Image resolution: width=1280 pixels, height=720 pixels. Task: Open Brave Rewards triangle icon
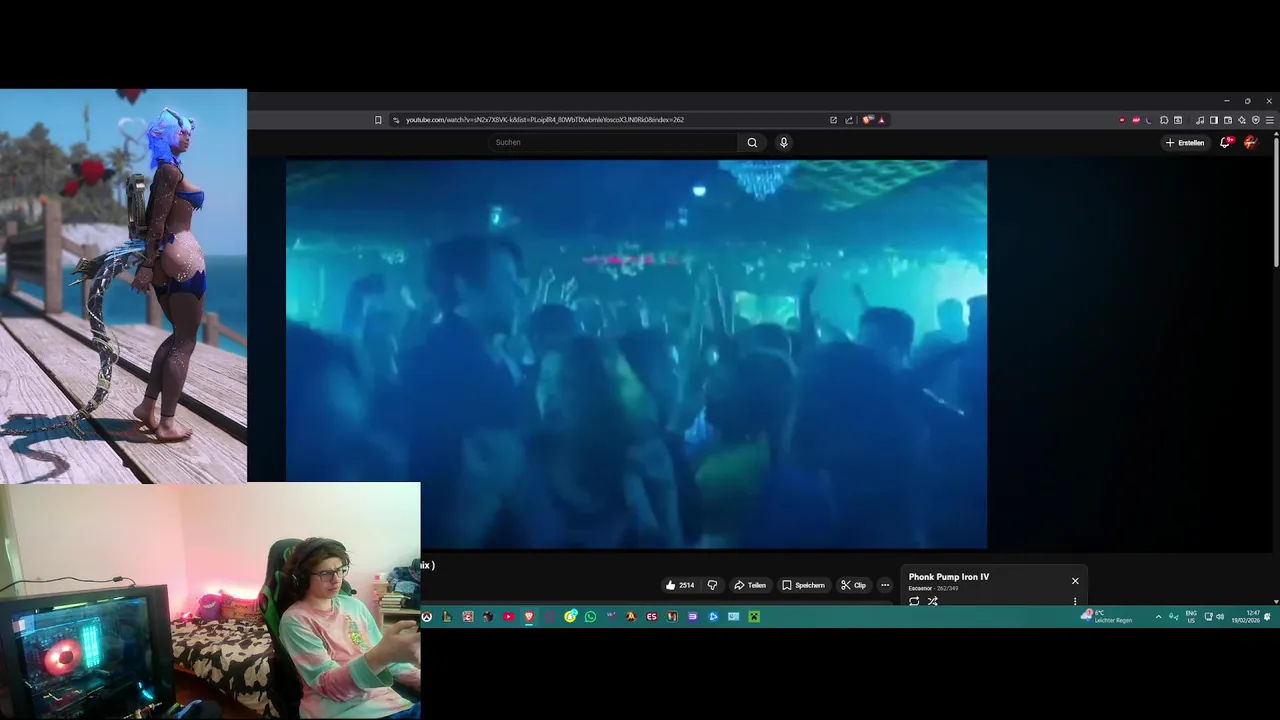[881, 120]
